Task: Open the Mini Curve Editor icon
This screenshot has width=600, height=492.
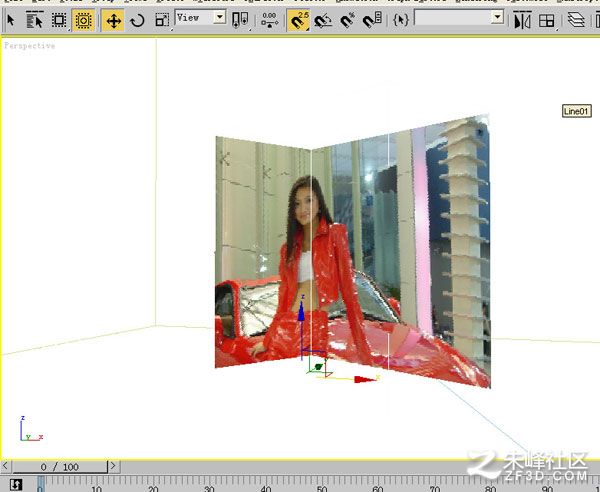Action: point(16,485)
